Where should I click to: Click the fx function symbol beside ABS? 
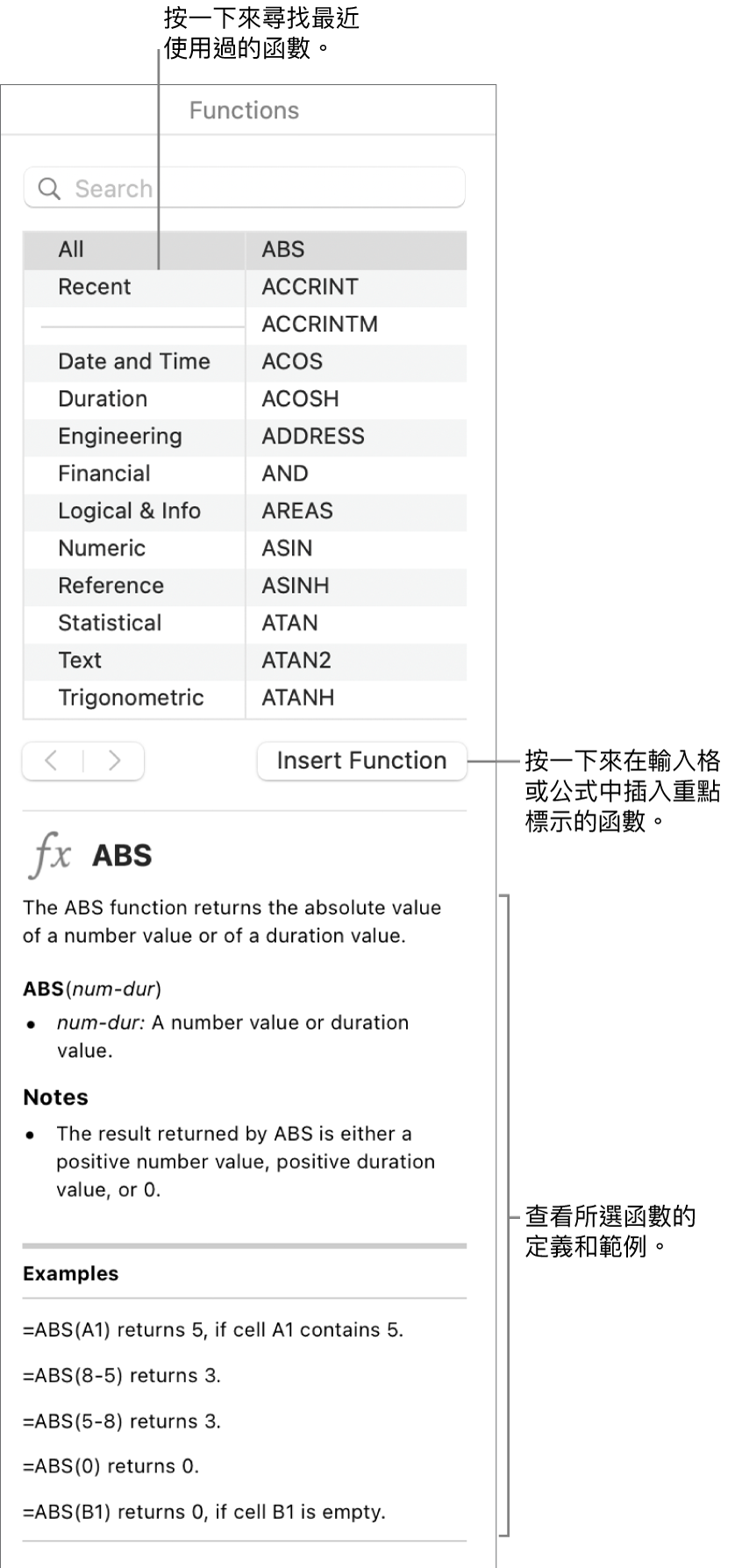coord(48,856)
